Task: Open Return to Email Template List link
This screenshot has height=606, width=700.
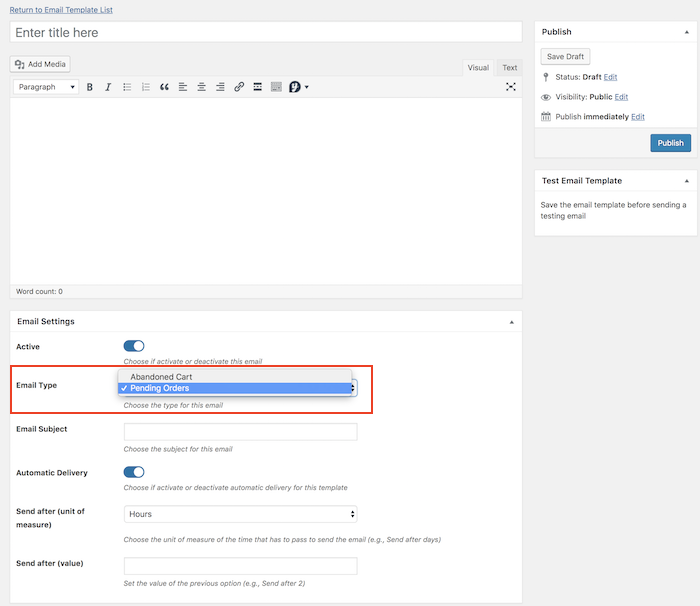Action: pos(61,9)
